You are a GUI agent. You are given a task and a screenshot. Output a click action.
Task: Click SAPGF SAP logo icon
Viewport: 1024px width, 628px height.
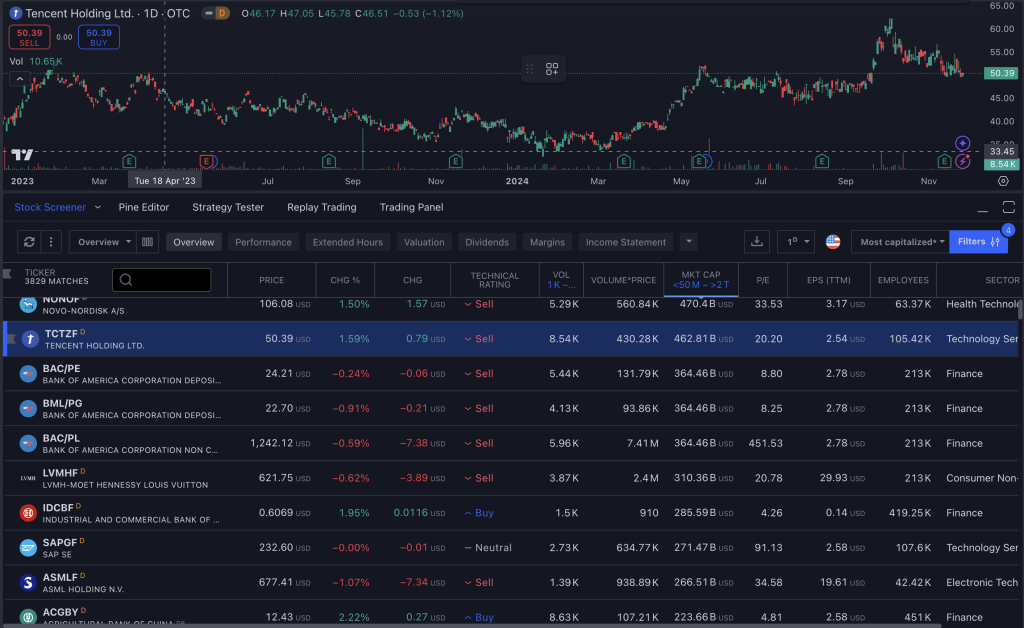click(27, 548)
